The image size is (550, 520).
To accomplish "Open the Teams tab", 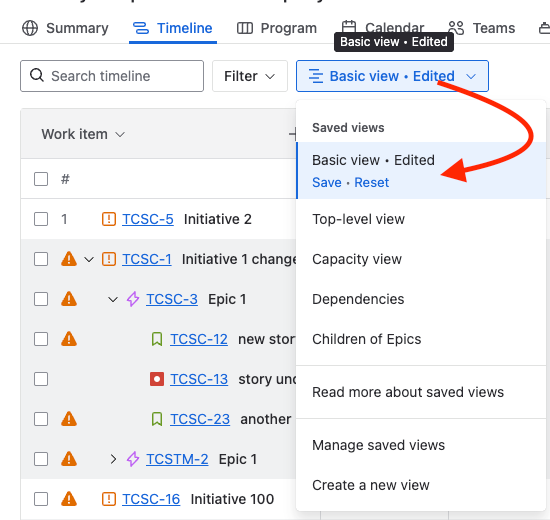I will (x=482, y=28).
